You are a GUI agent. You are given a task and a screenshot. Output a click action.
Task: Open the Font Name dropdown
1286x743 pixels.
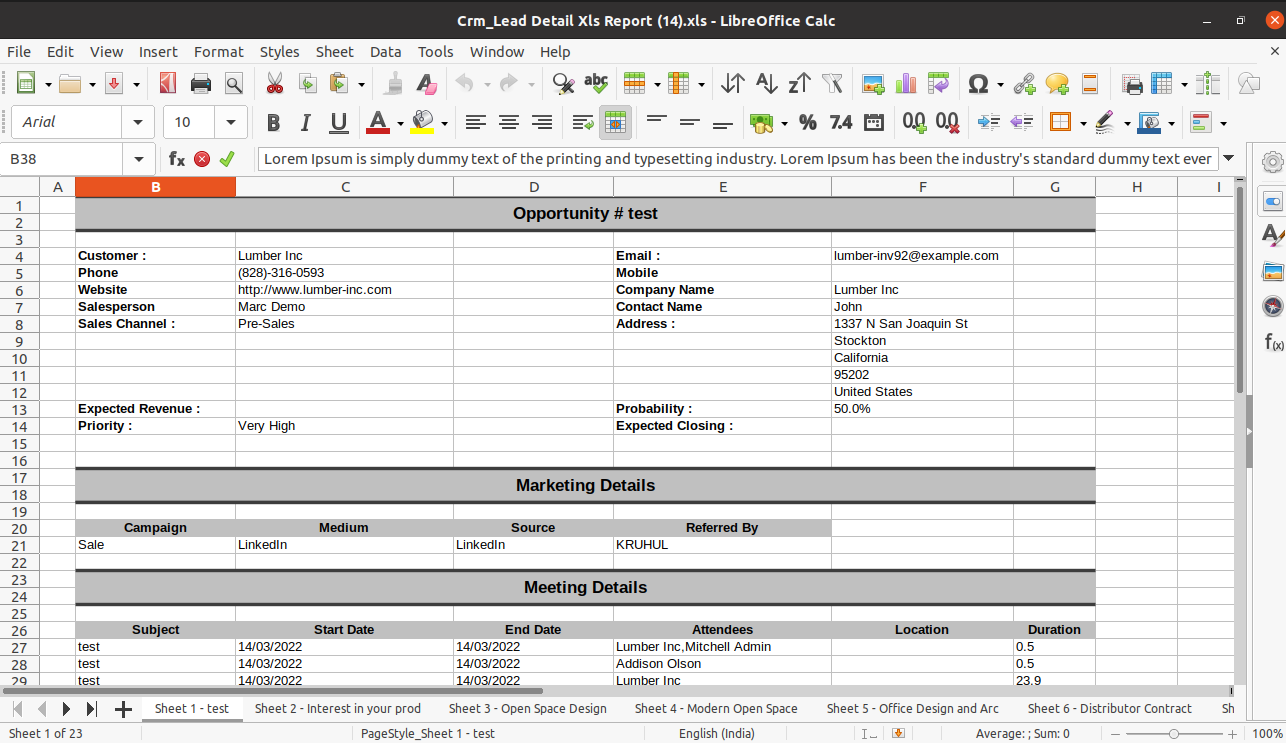(x=138, y=122)
